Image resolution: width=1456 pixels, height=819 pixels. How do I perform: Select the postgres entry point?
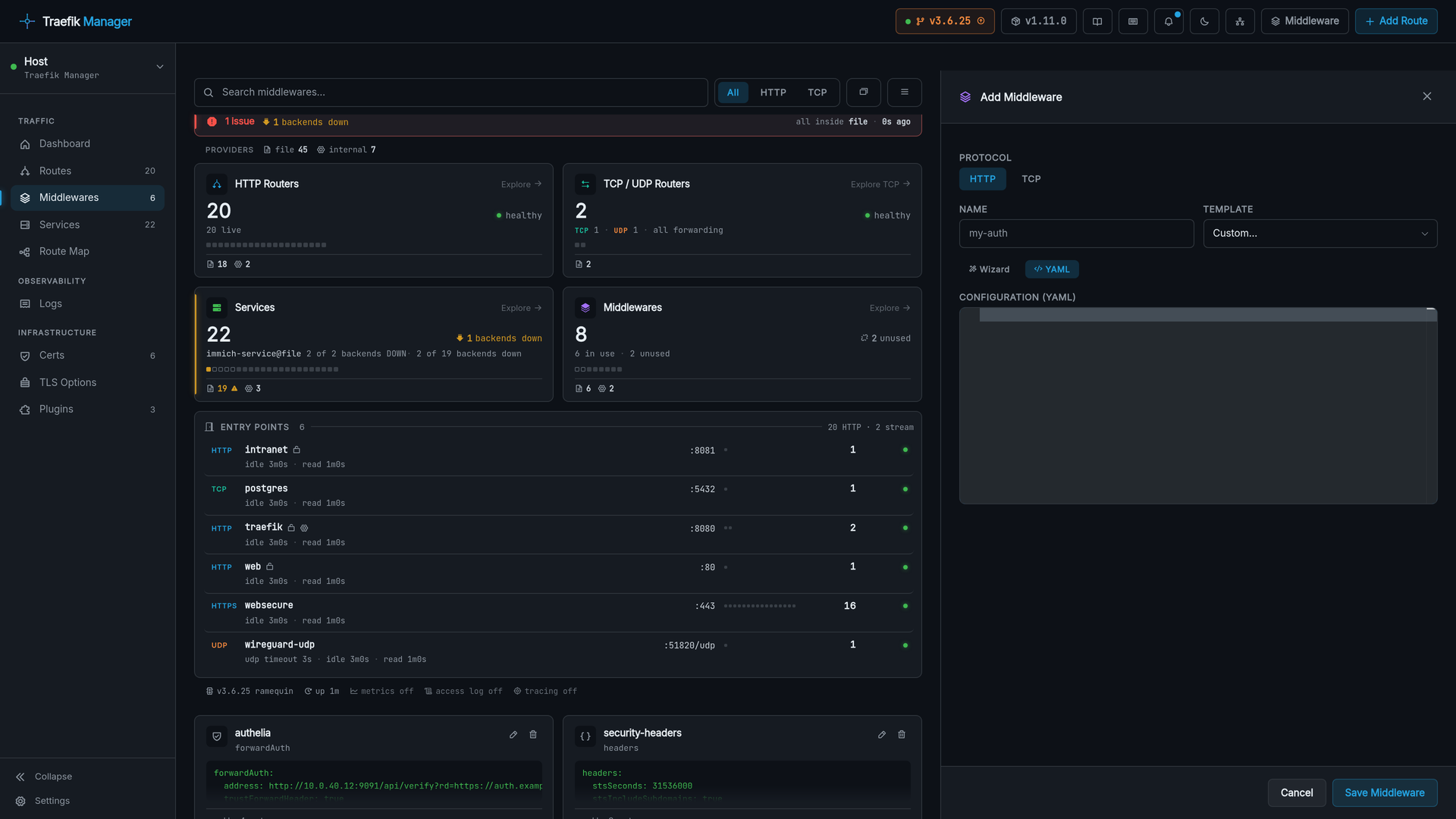point(558,496)
